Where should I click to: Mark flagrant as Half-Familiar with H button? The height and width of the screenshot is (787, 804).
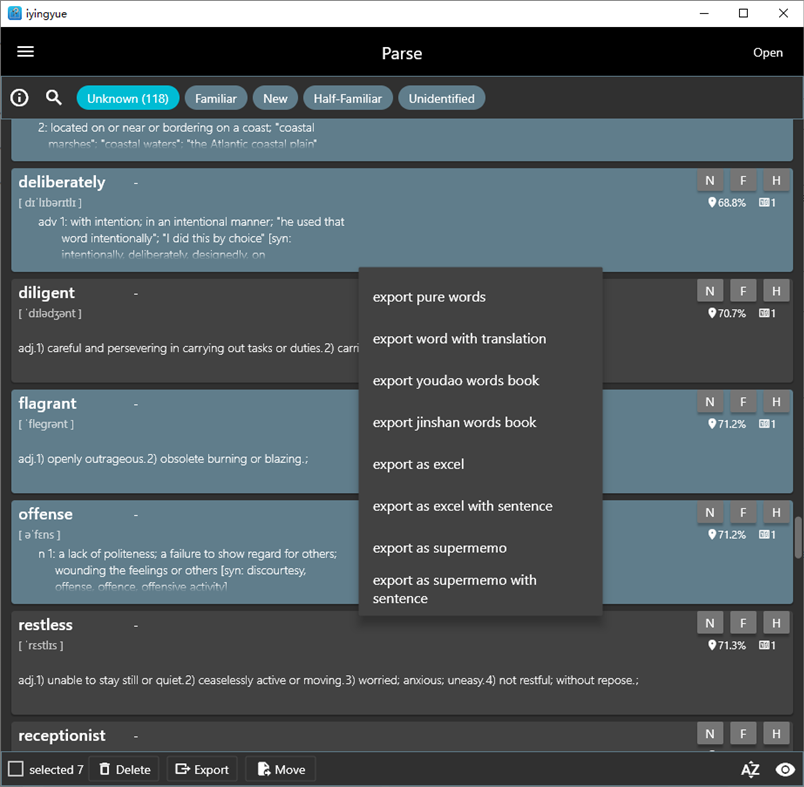coord(776,401)
